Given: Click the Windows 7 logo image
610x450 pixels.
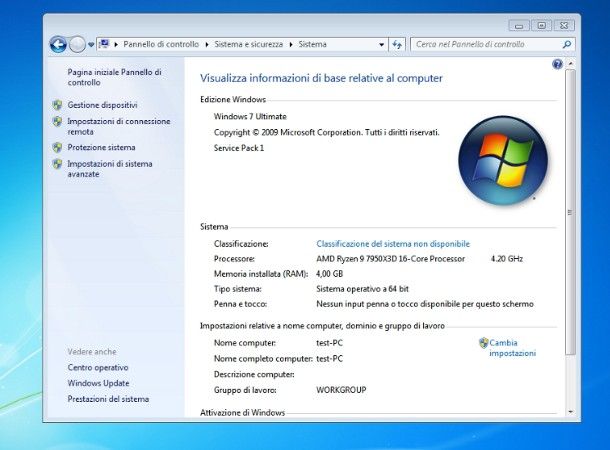Looking at the screenshot, I should click(x=503, y=160).
